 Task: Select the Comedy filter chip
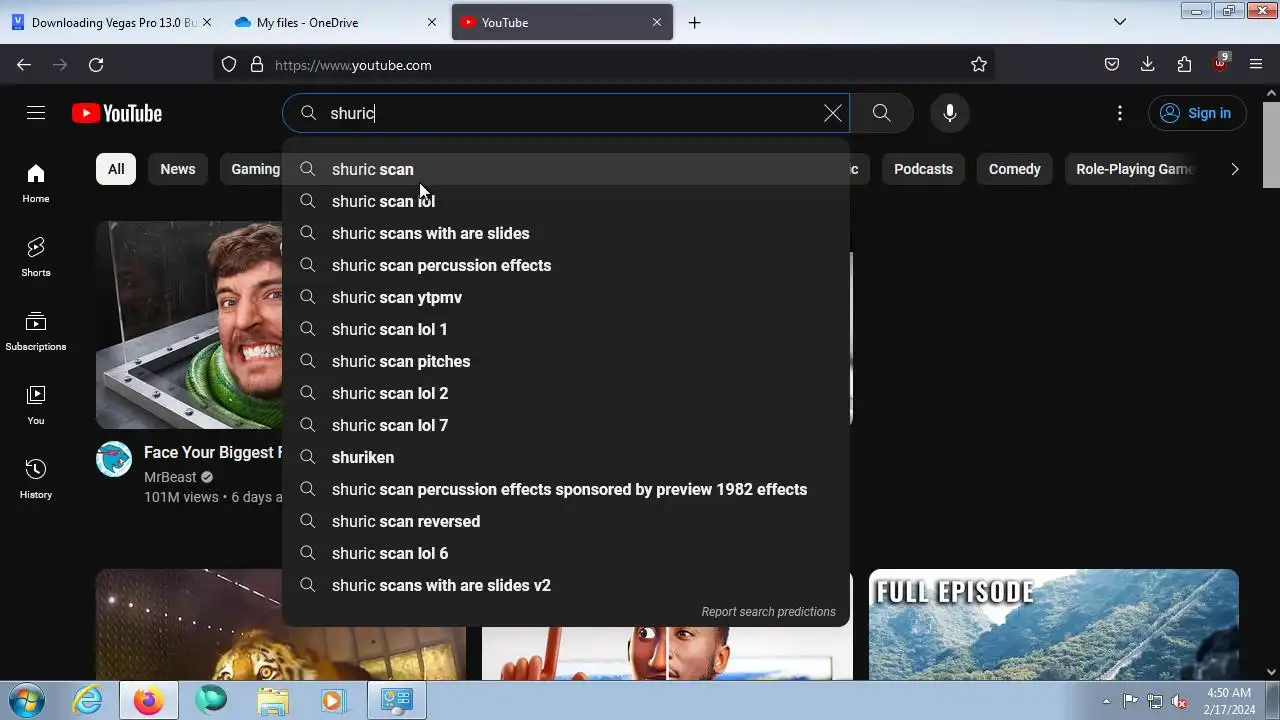pos(1014,169)
